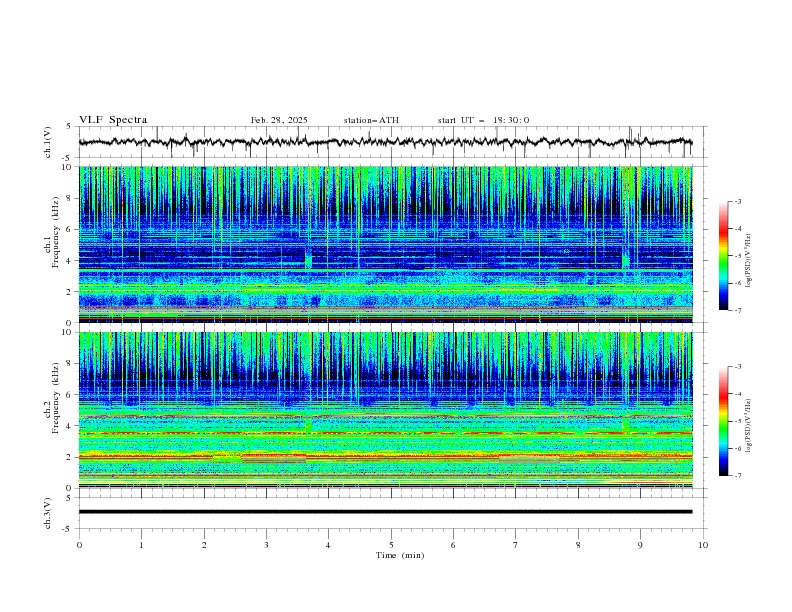This screenshot has height=612, width=792.
Task: Click time axis tick label "6"
Action: 453,545
